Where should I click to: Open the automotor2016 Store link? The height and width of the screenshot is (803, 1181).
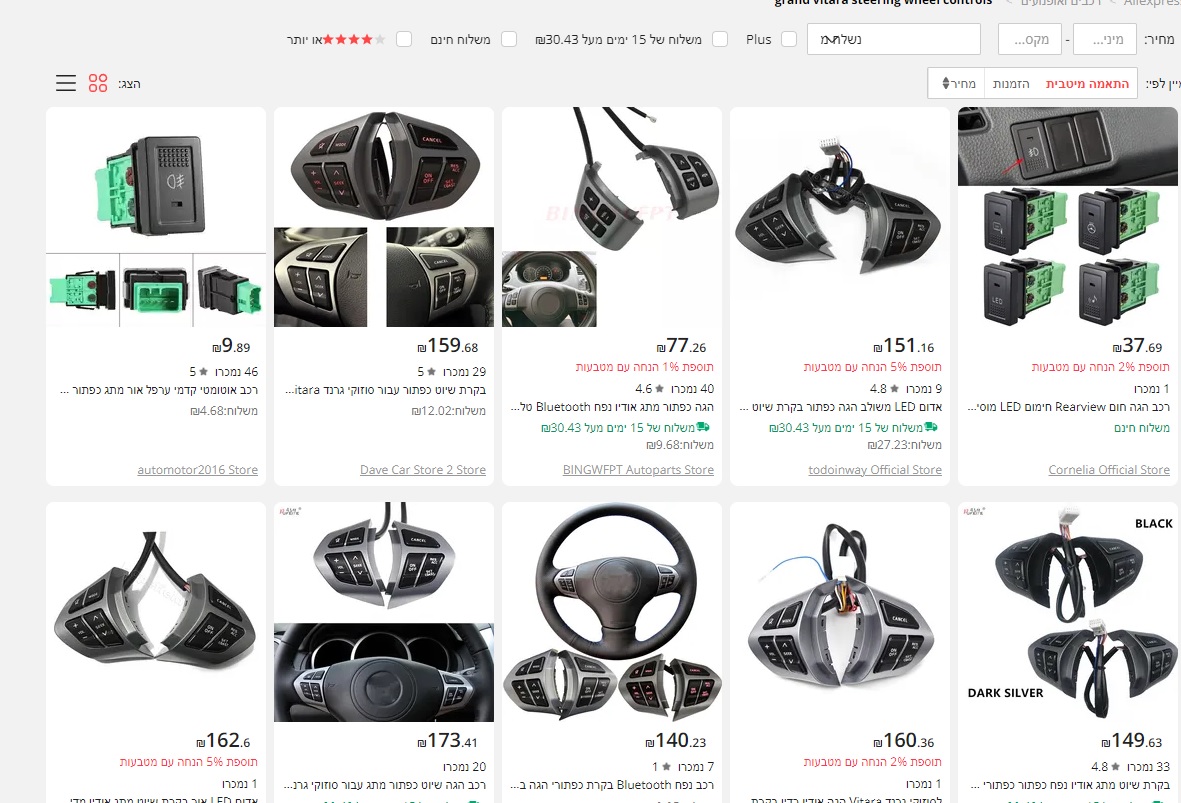click(x=197, y=470)
